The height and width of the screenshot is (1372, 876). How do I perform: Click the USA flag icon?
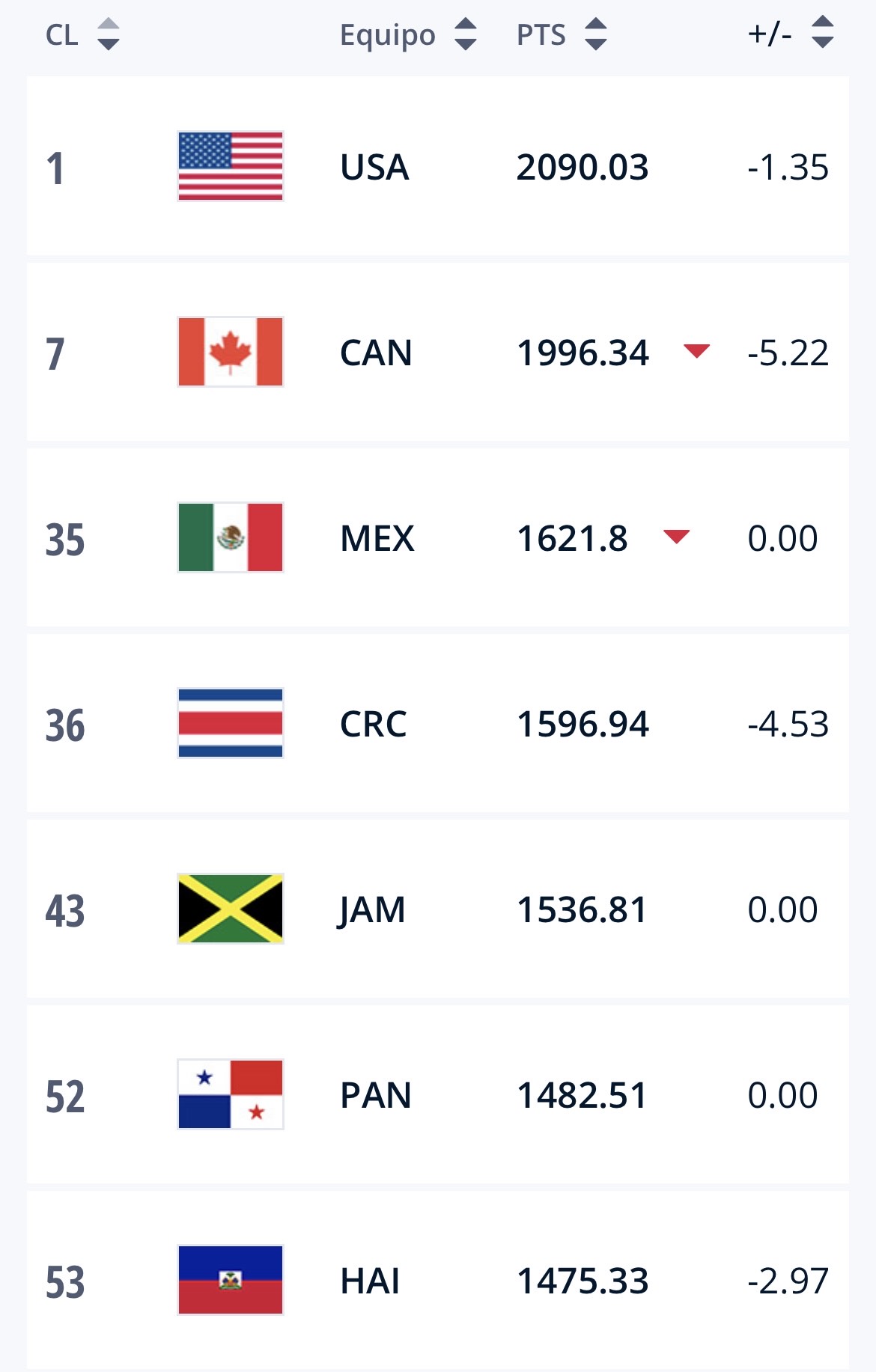231,166
